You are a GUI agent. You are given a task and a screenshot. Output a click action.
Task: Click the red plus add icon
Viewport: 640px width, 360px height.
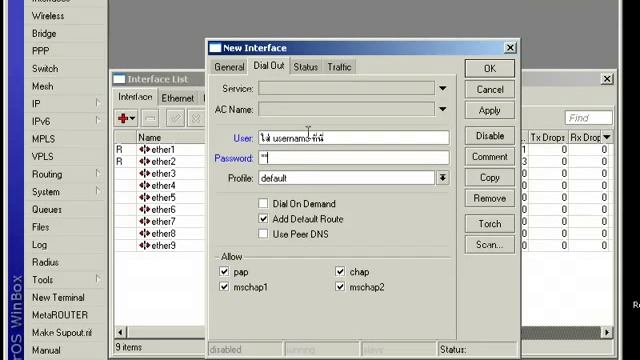tap(122, 118)
